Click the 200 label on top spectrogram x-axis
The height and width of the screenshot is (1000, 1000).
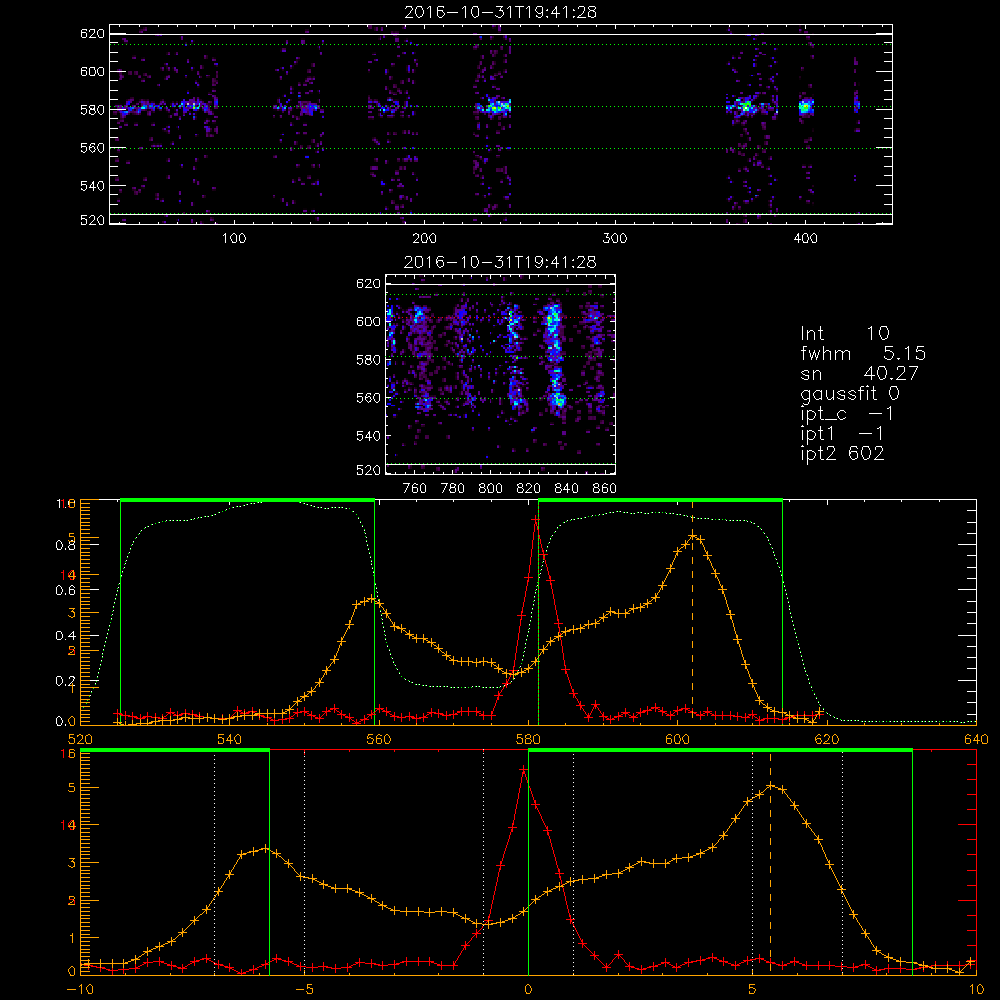(x=424, y=239)
